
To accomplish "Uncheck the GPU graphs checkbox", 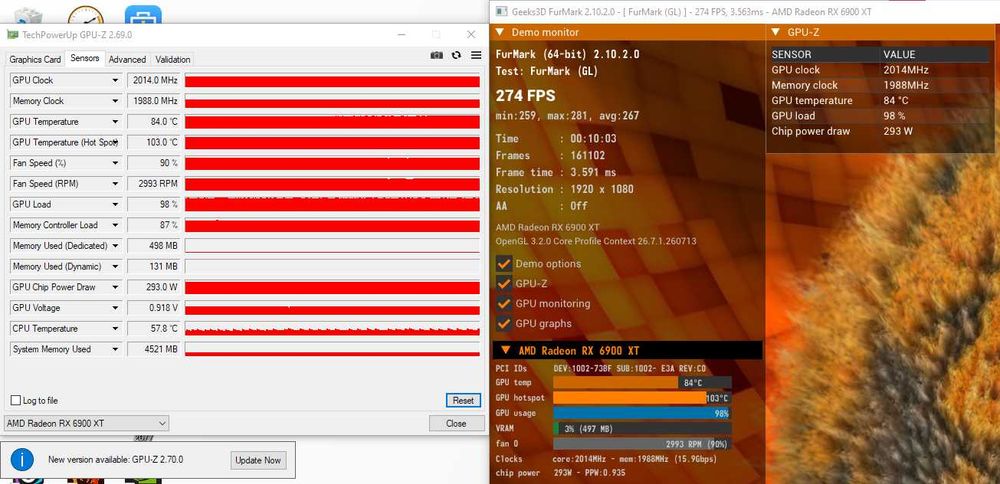I will tap(504, 323).
